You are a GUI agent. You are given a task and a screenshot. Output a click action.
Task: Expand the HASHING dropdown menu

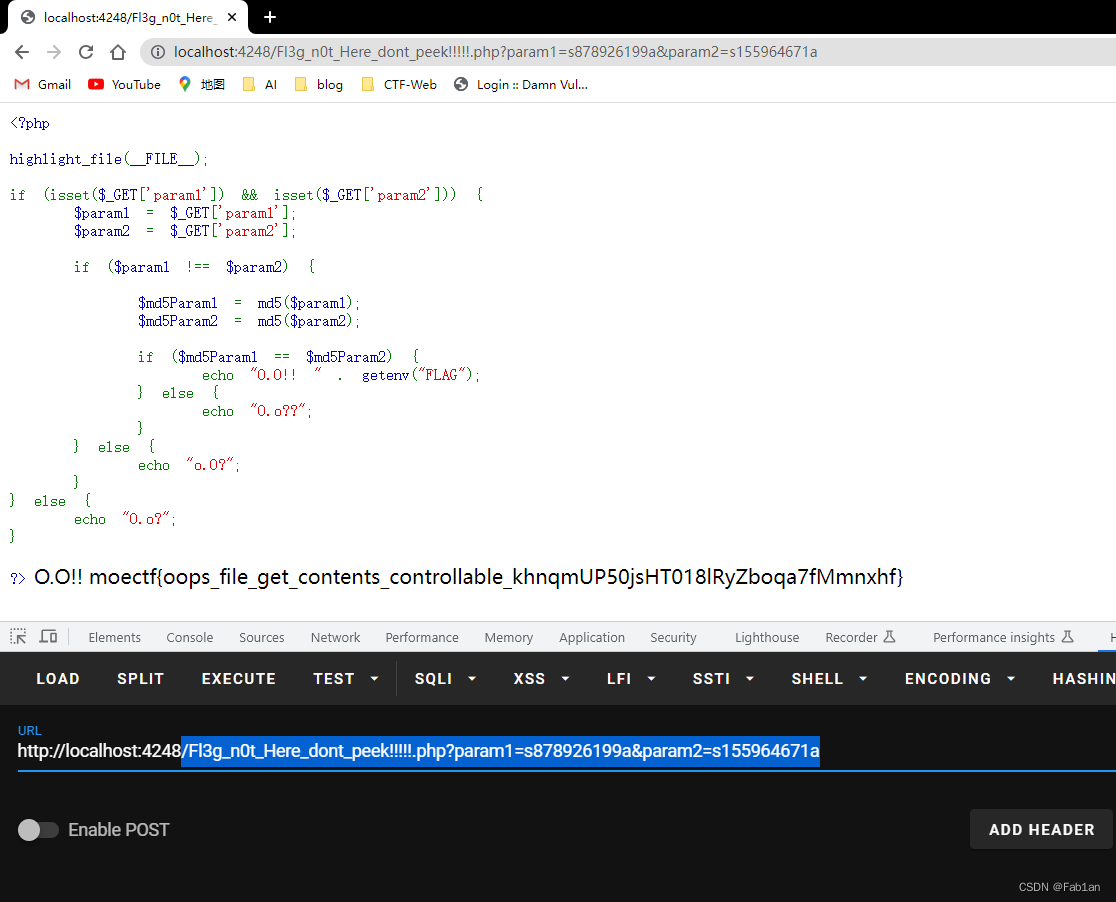(x=1083, y=678)
